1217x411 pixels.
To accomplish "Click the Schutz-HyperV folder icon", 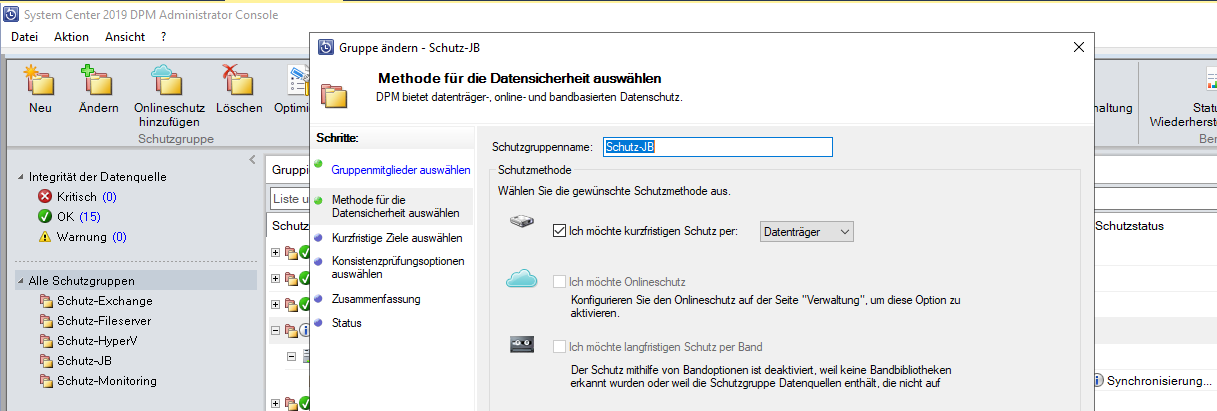I will point(46,341).
